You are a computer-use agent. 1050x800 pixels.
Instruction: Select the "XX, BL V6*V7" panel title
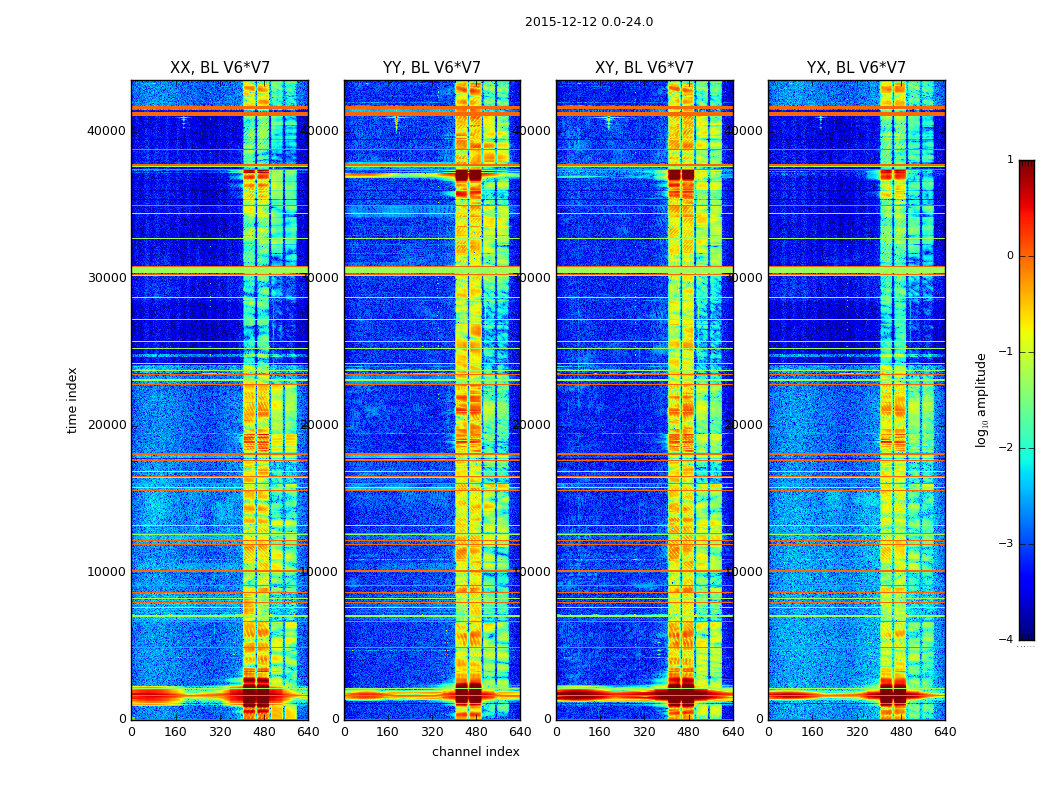(x=220, y=68)
